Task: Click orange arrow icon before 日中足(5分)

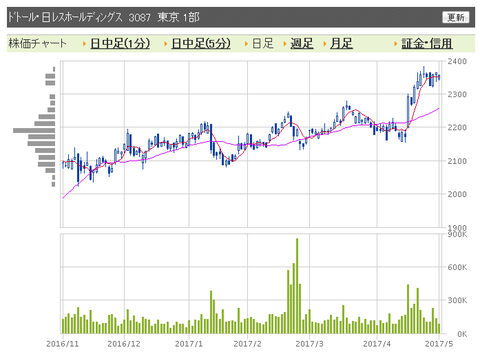Action: pyautogui.click(x=166, y=44)
